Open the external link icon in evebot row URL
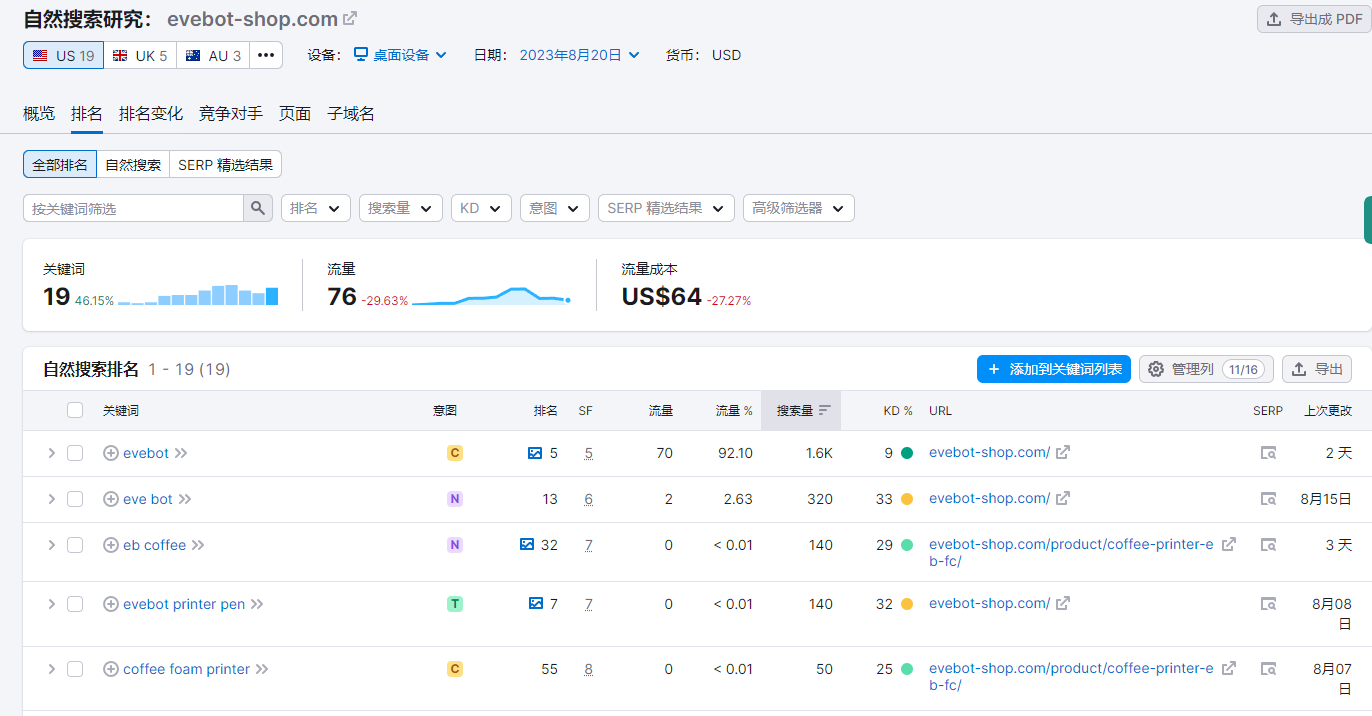Image resolution: width=1372 pixels, height=716 pixels. (x=1063, y=452)
